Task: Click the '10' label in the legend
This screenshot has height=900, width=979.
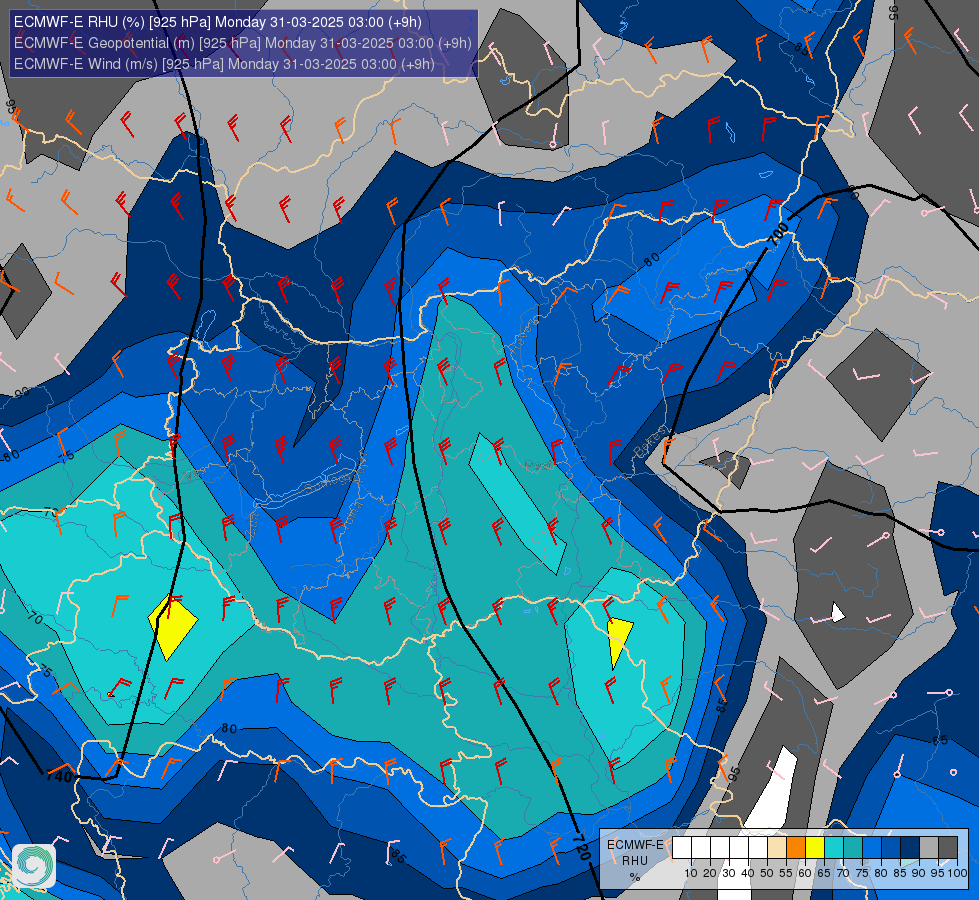Action: click(x=691, y=873)
